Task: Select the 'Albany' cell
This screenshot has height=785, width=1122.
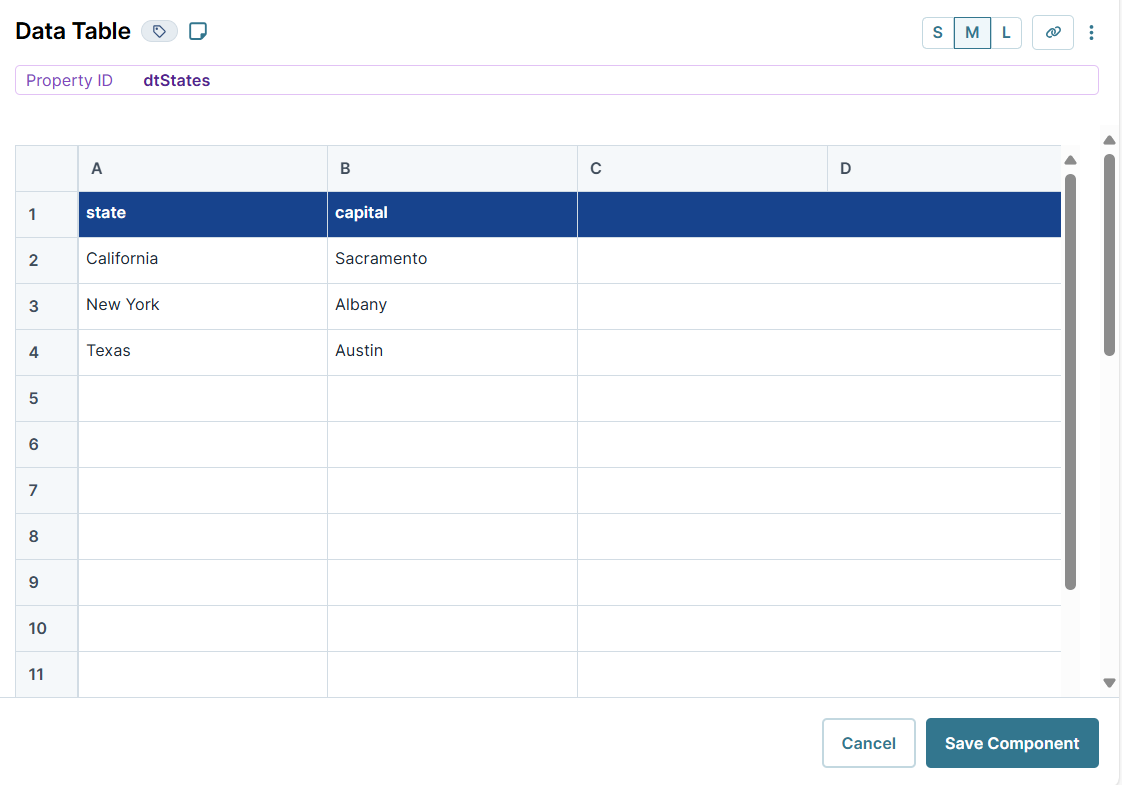Action: click(452, 306)
